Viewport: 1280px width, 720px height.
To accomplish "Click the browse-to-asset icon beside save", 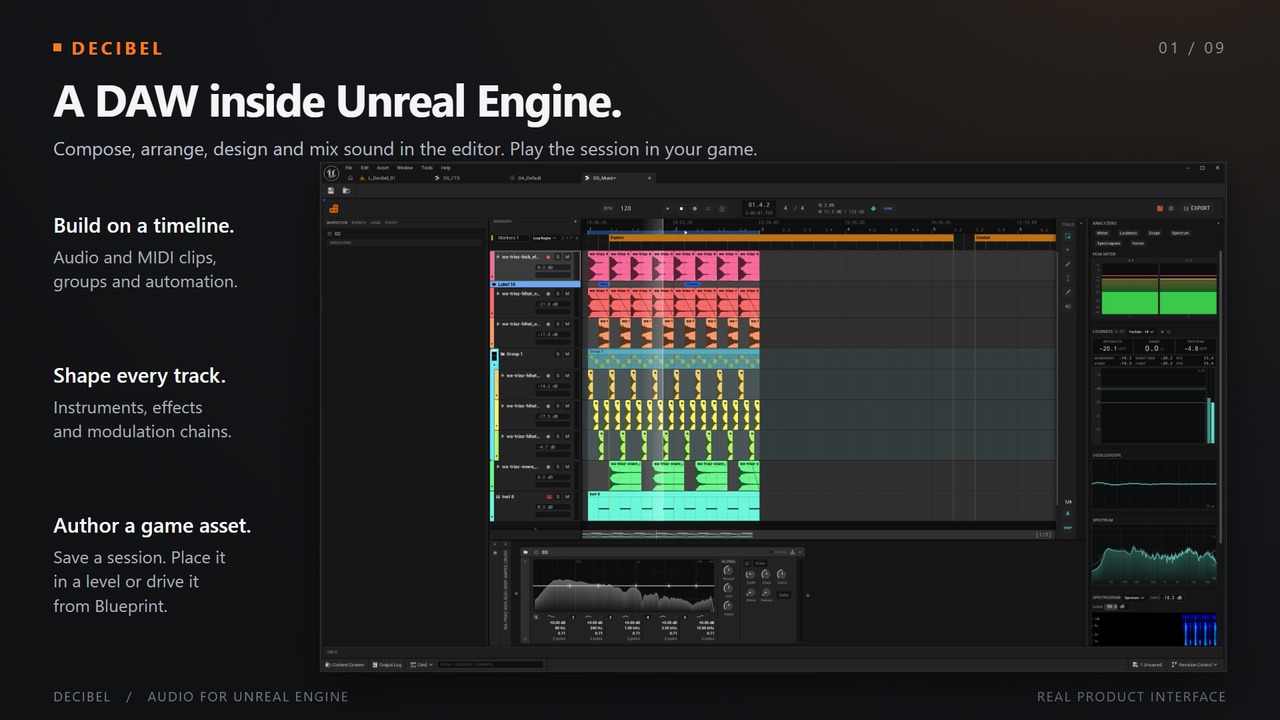I will (x=346, y=190).
